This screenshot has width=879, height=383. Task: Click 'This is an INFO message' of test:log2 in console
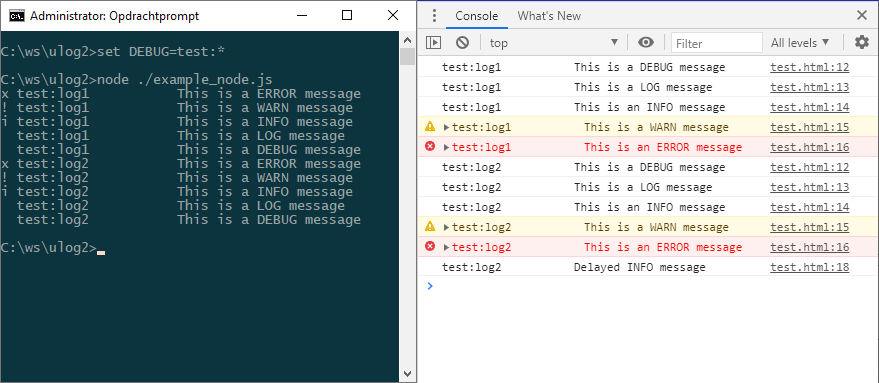649,207
